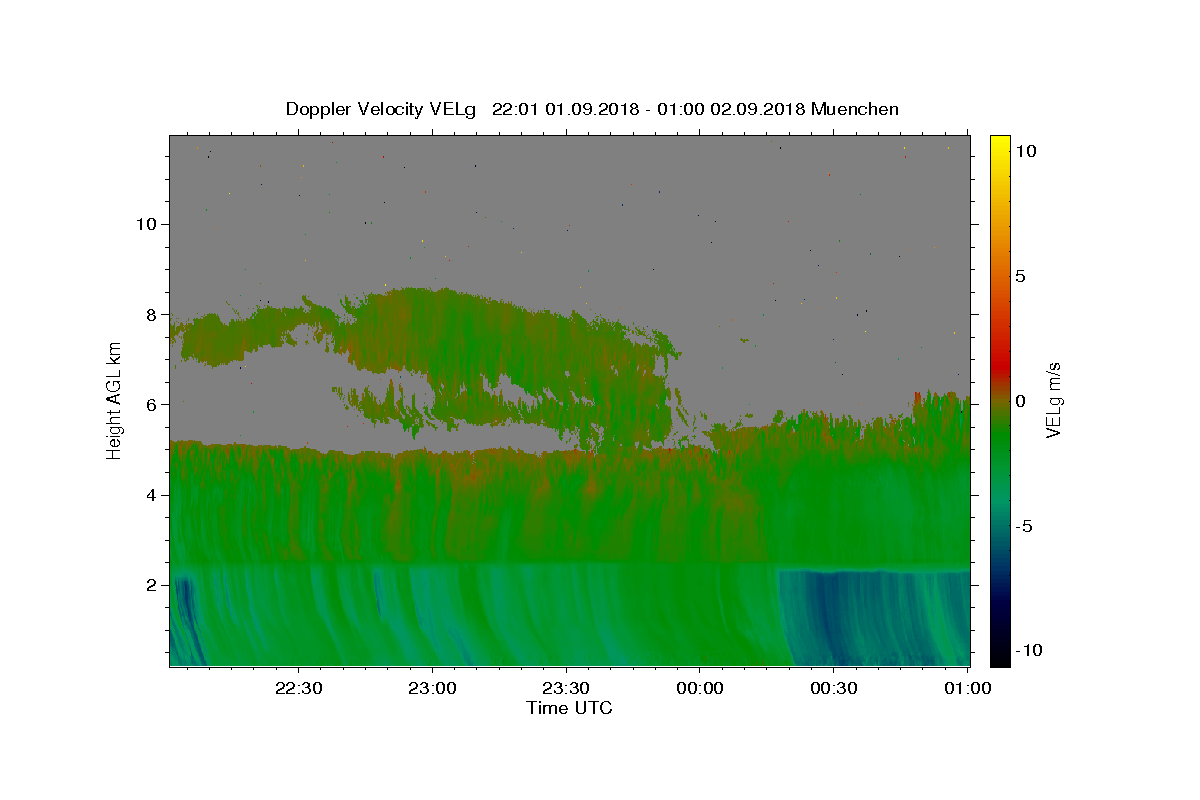Click the colorbar tick label "0"
This screenshot has width=1200, height=800.
point(1020,401)
